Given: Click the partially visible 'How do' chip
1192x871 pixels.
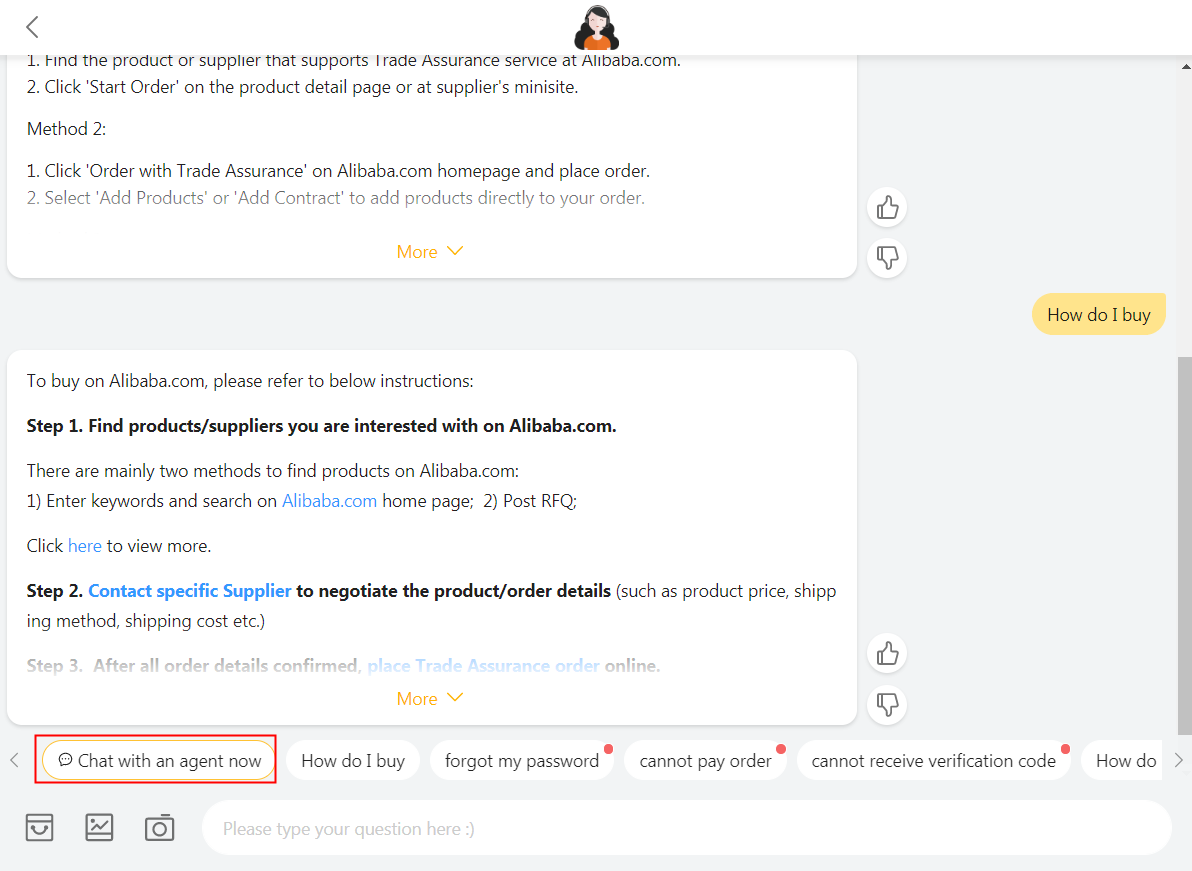Looking at the screenshot, I should pyautogui.click(x=1124, y=760).
